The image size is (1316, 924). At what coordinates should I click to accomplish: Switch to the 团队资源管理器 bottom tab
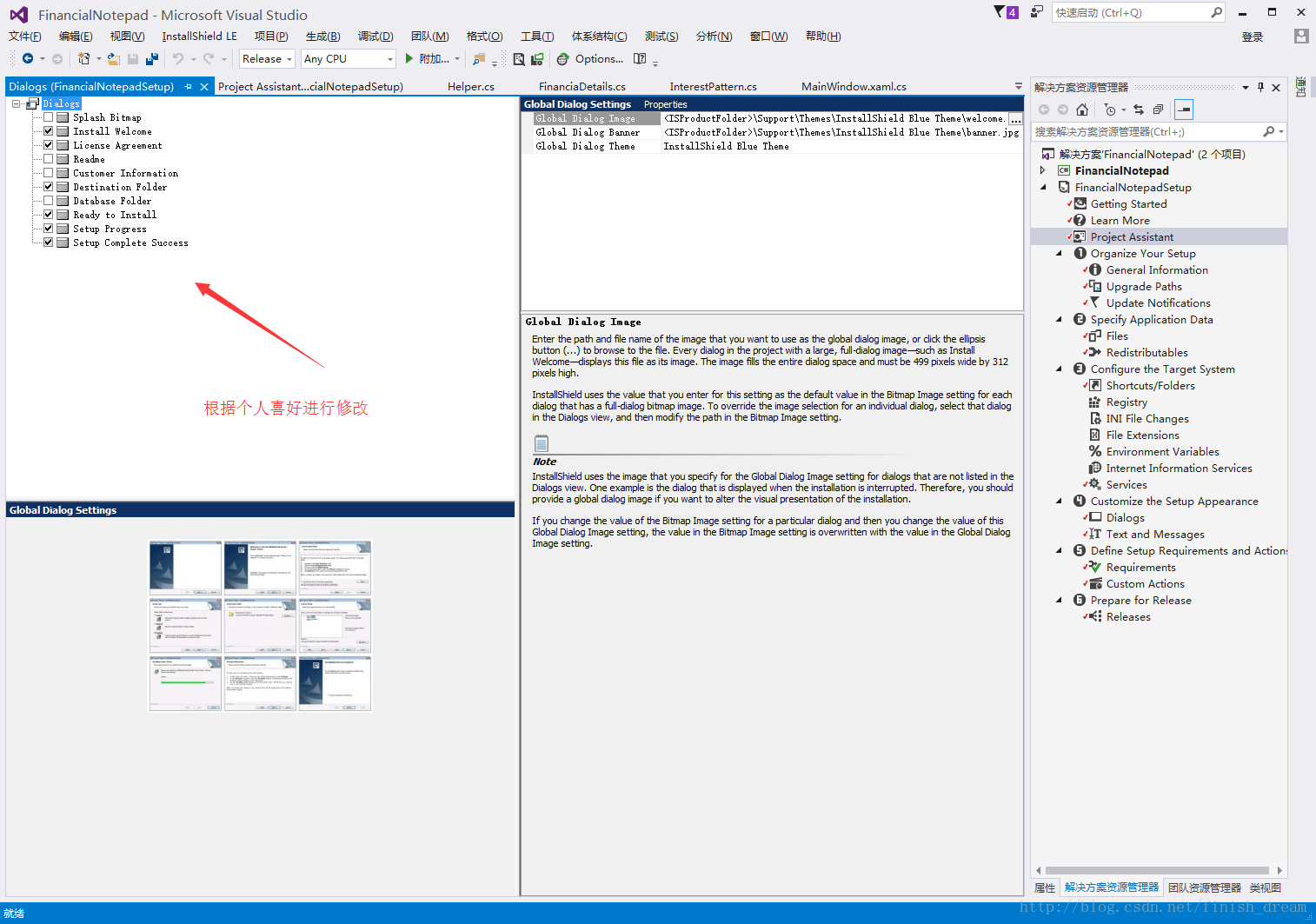tap(1205, 887)
